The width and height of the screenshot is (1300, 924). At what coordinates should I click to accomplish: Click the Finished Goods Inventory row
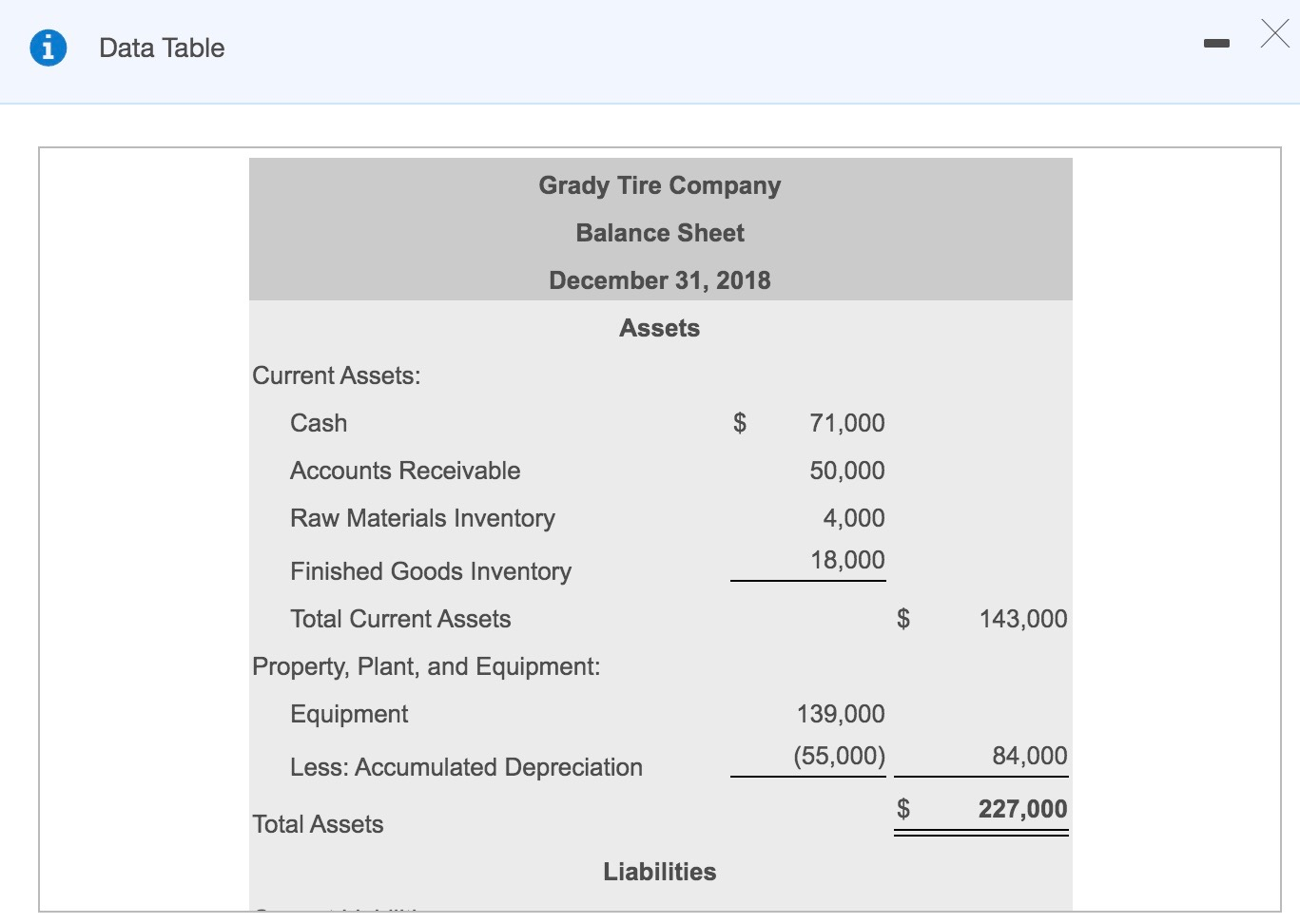pyautogui.click(x=430, y=570)
